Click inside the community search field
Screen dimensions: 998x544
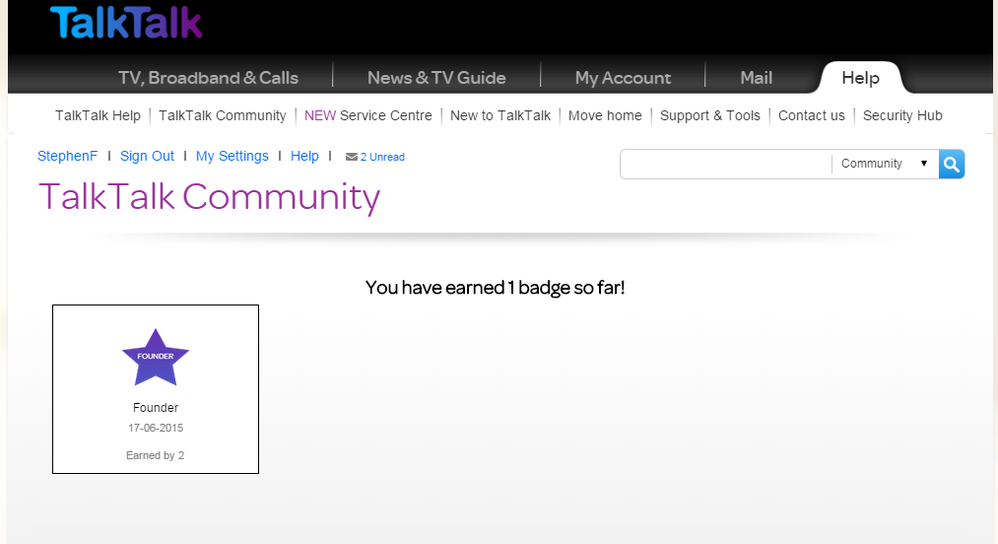pyautogui.click(x=726, y=164)
